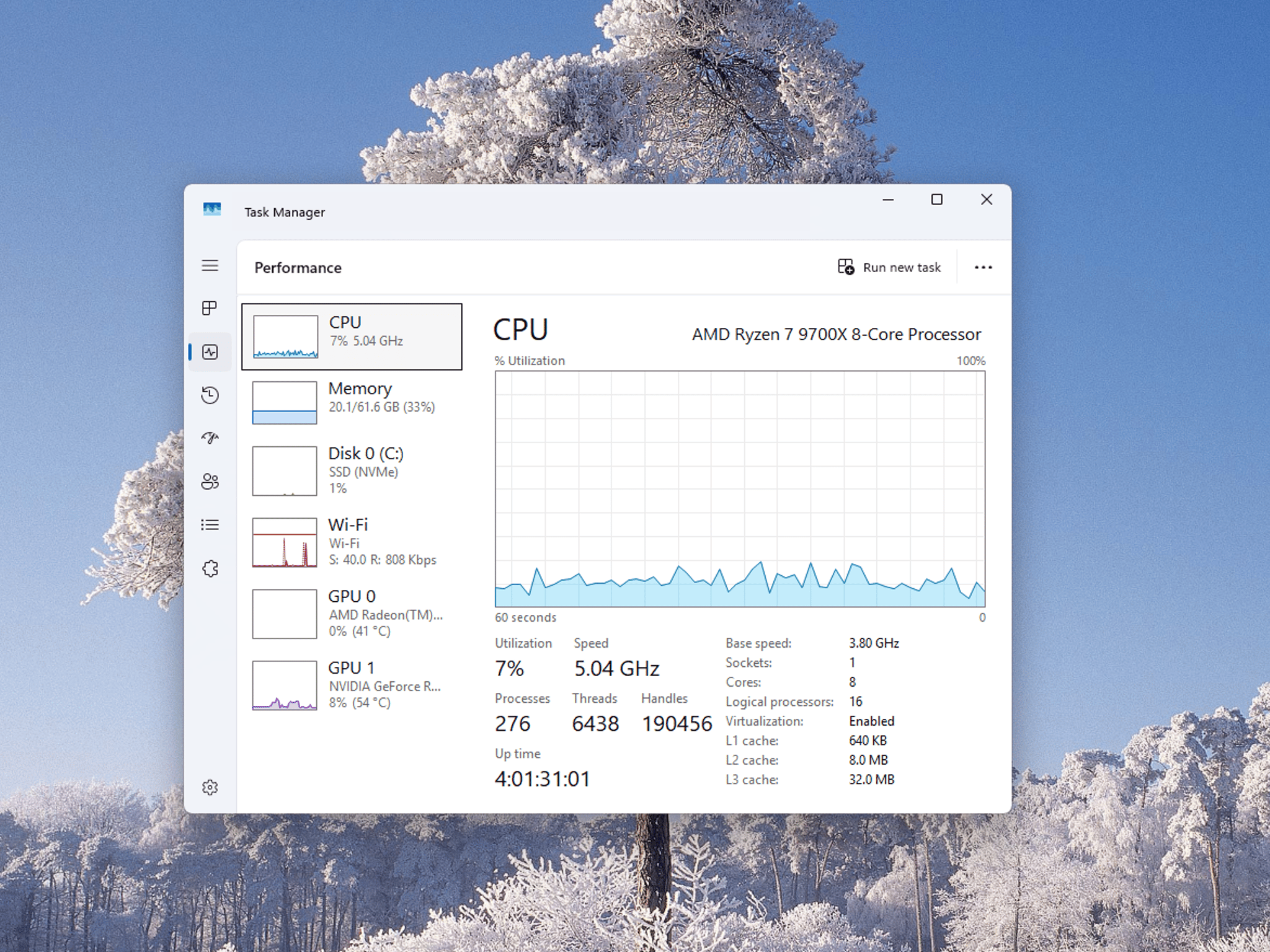Viewport: 1270px width, 952px height.
Task: Click the processes count 276
Action: tap(512, 724)
